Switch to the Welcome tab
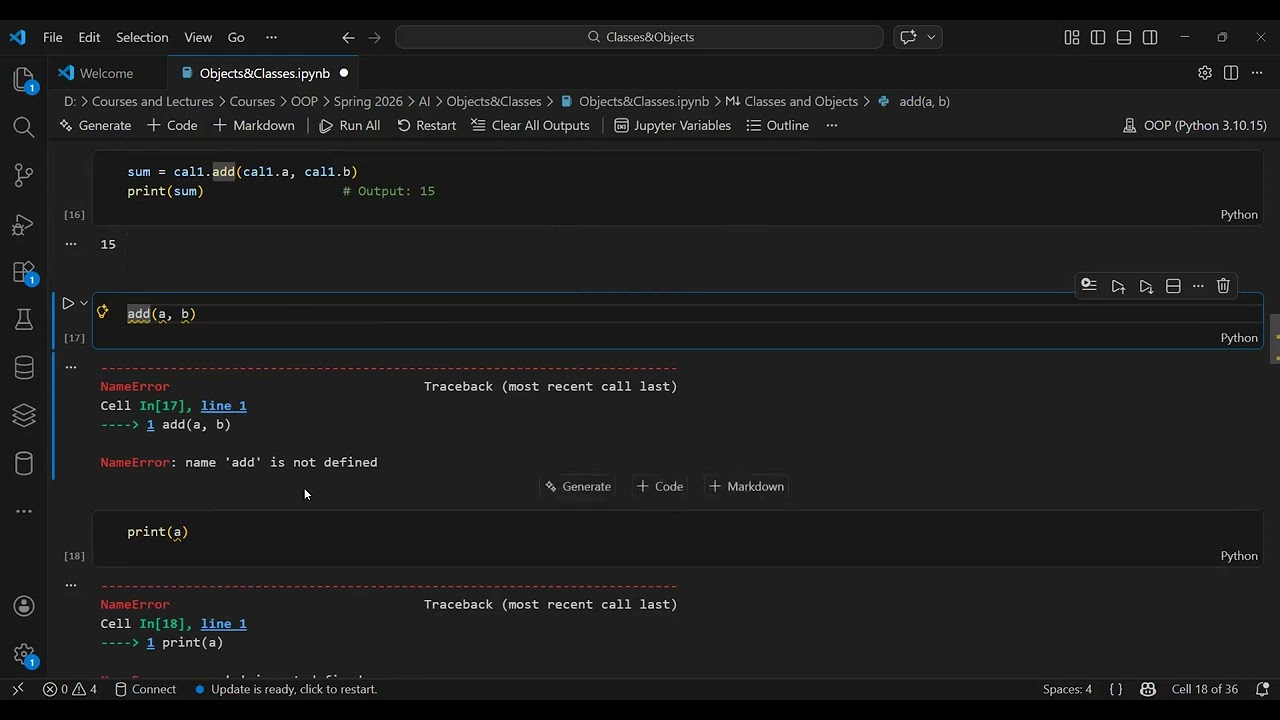Image resolution: width=1280 pixels, height=720 pixels. point(106,73)
